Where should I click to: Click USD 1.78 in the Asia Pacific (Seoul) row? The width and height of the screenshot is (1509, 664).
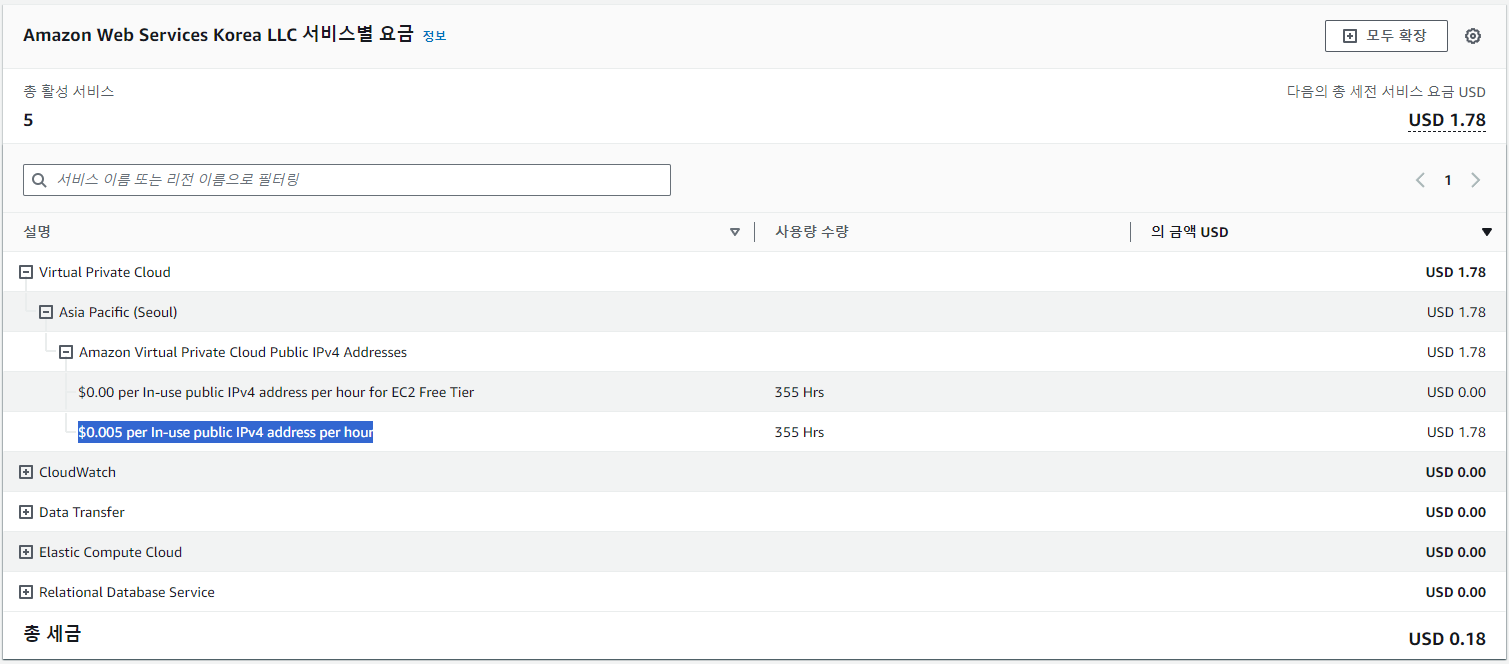coord(1456,312)
